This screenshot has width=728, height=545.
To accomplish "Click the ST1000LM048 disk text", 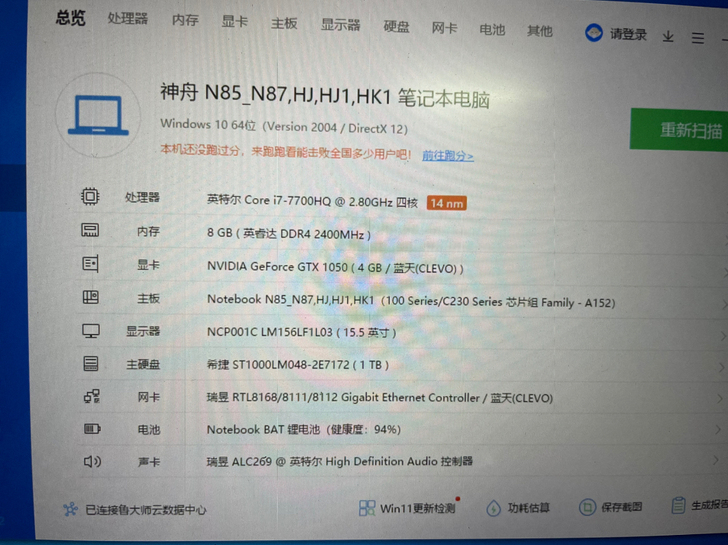I will [298, 365].
